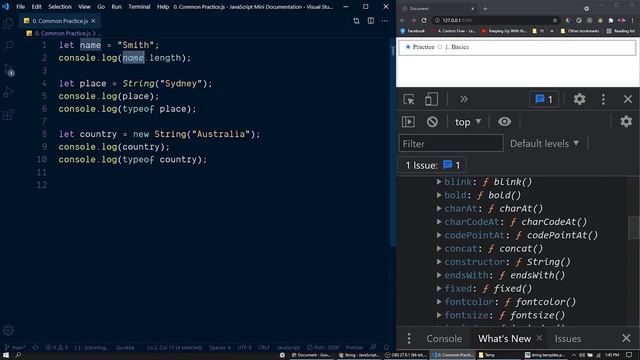Screen dimensions: 640x360
Task: Open the Default levels dropdown
Action: pyautogui.click(x=544, y=144)
